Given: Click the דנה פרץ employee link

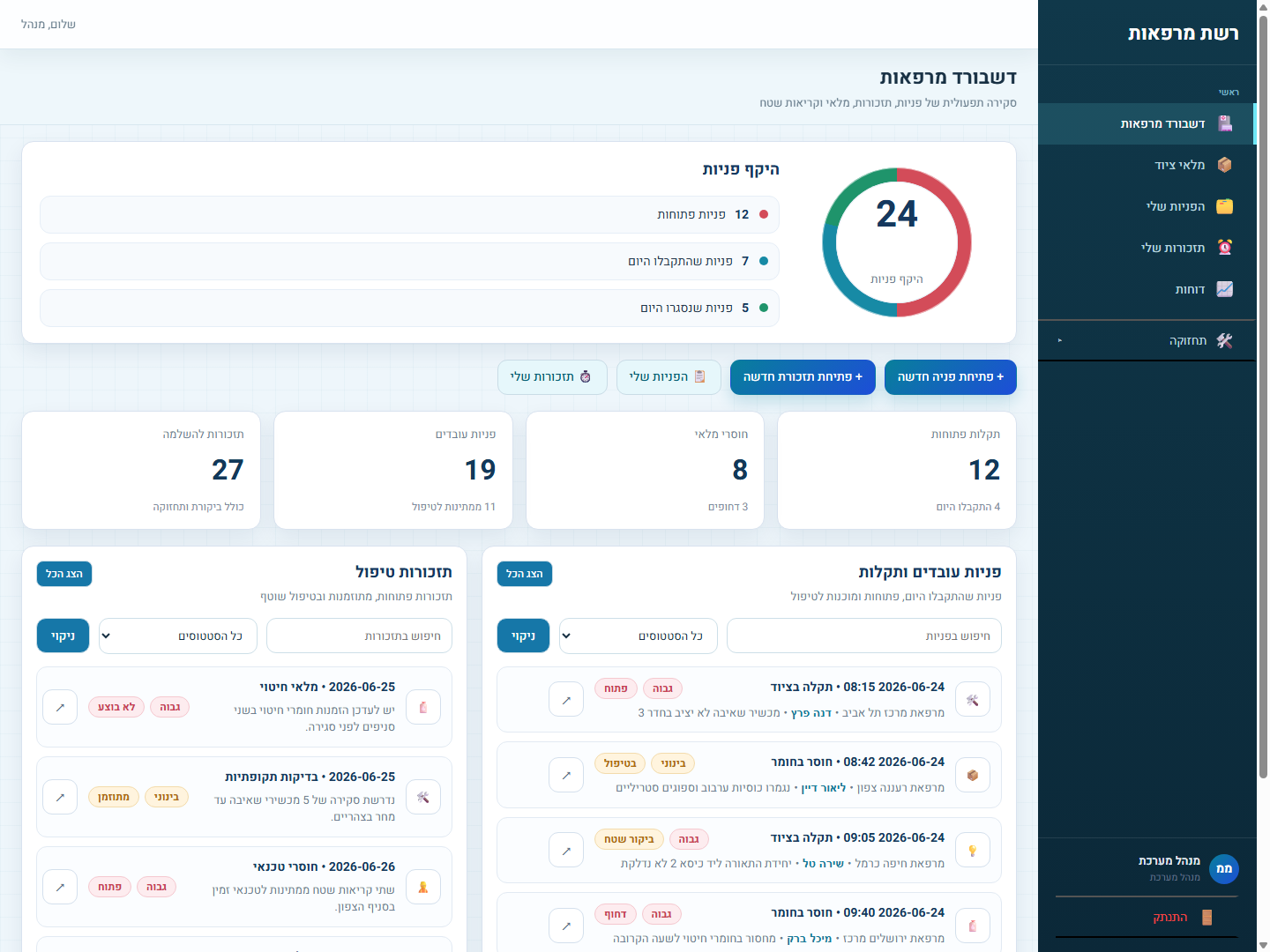Looking at the screenshot, I should click(x=811, y=713).
